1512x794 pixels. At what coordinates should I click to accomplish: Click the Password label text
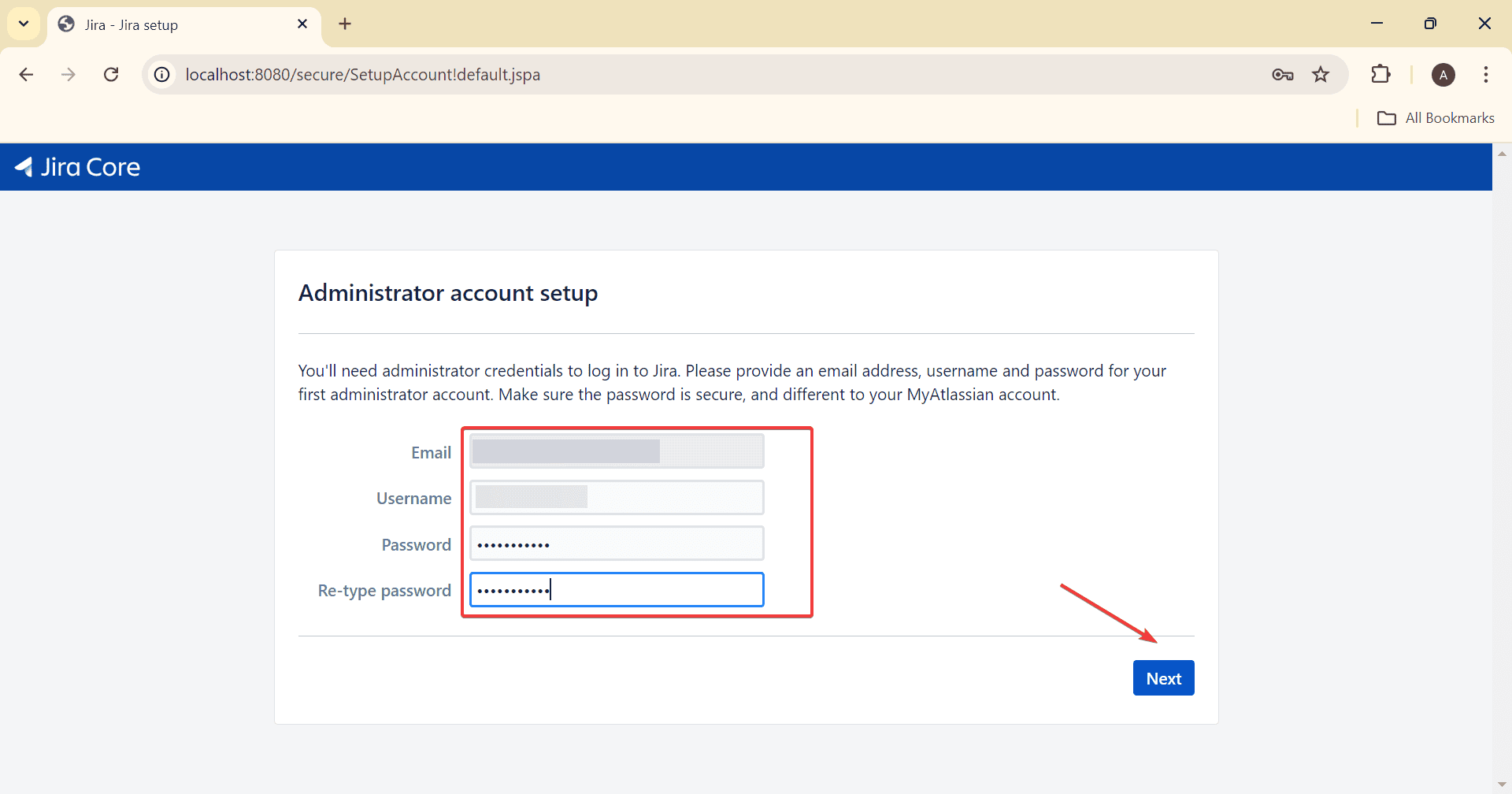[416, 544]
